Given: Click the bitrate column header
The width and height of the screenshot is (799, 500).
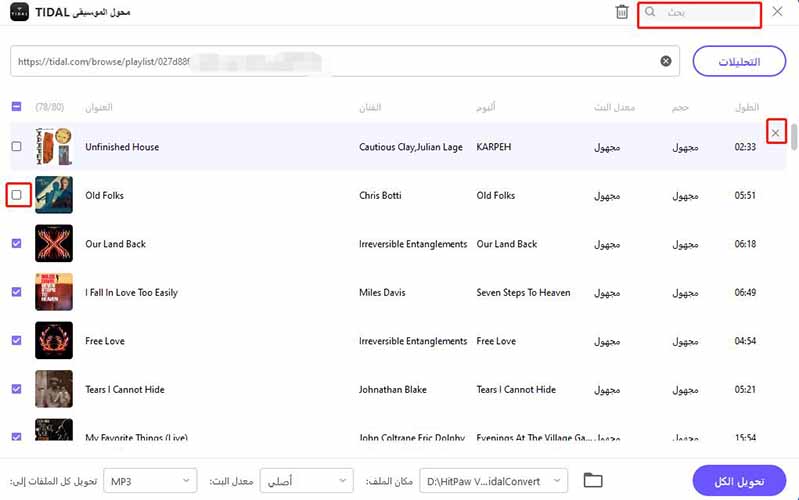Looking at the screenshot, I should pos(614,107).
